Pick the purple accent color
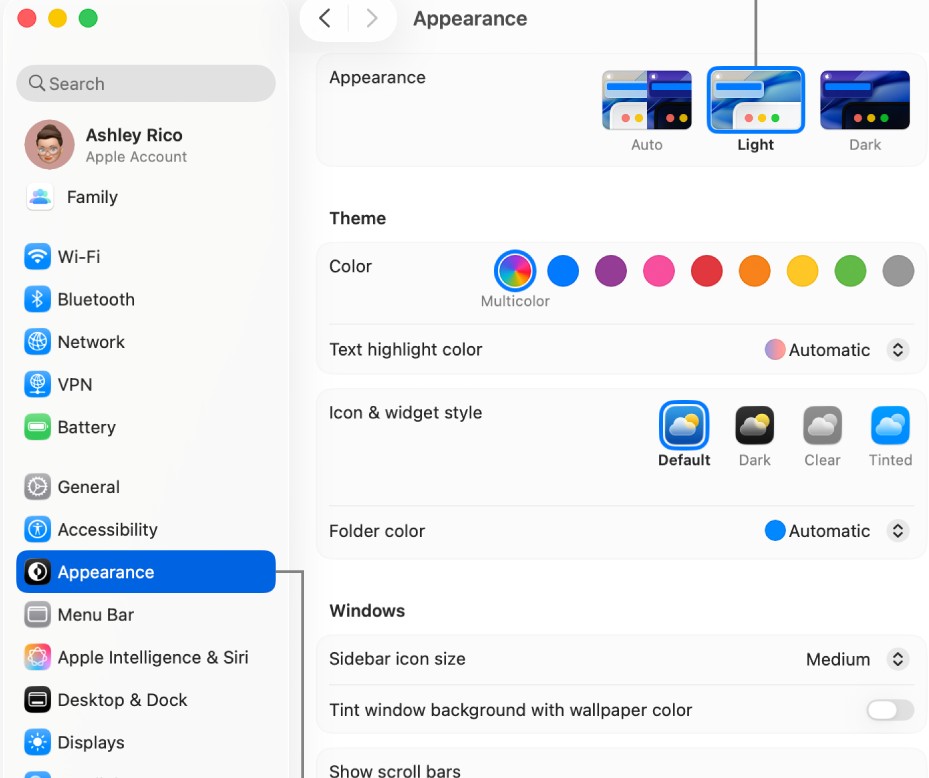The image size is (929, 778). pos(610,271)
